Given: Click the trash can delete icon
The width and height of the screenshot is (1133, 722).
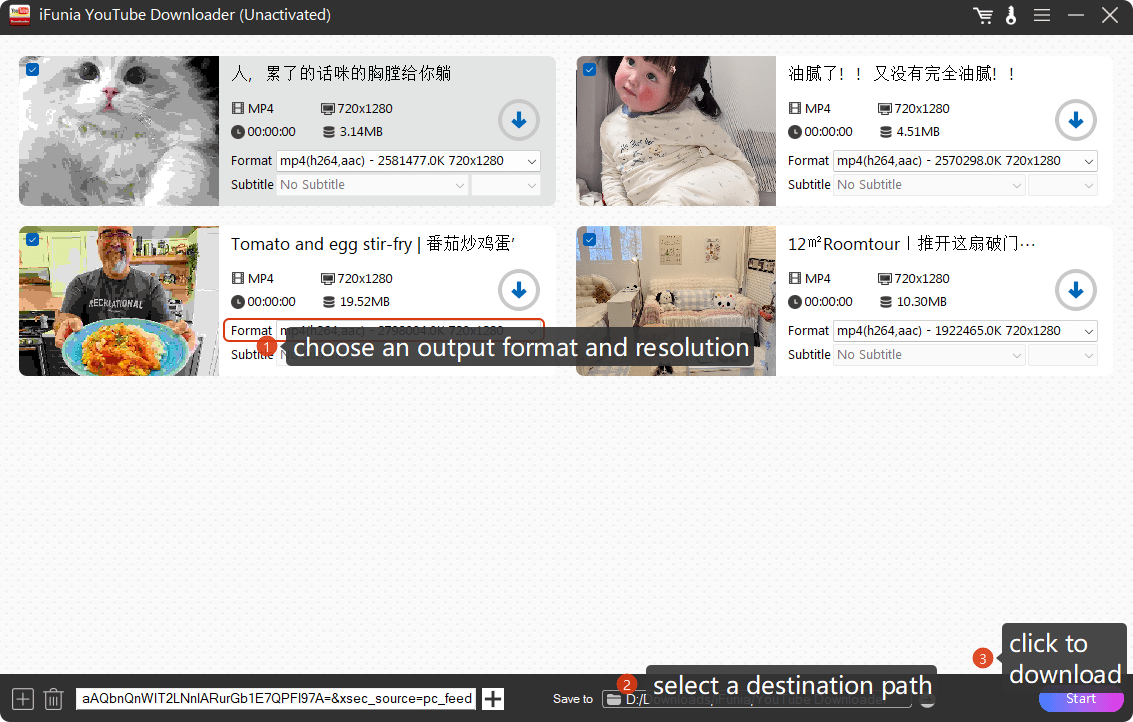Looking at the screenshot, I should coord(54,699).
